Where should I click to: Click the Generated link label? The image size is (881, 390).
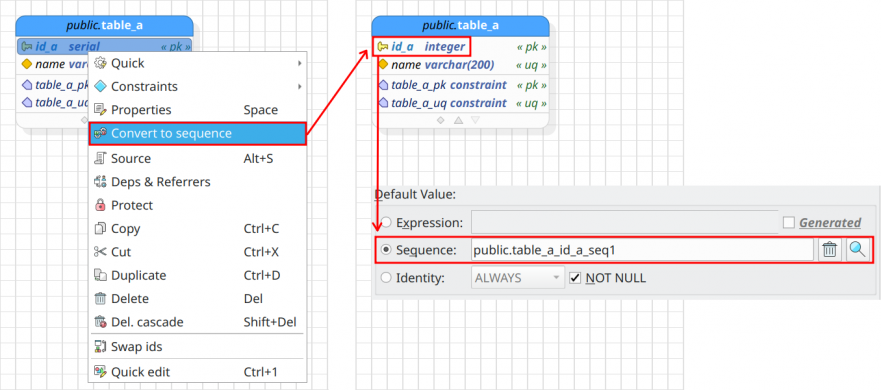(x=830, y=223)
